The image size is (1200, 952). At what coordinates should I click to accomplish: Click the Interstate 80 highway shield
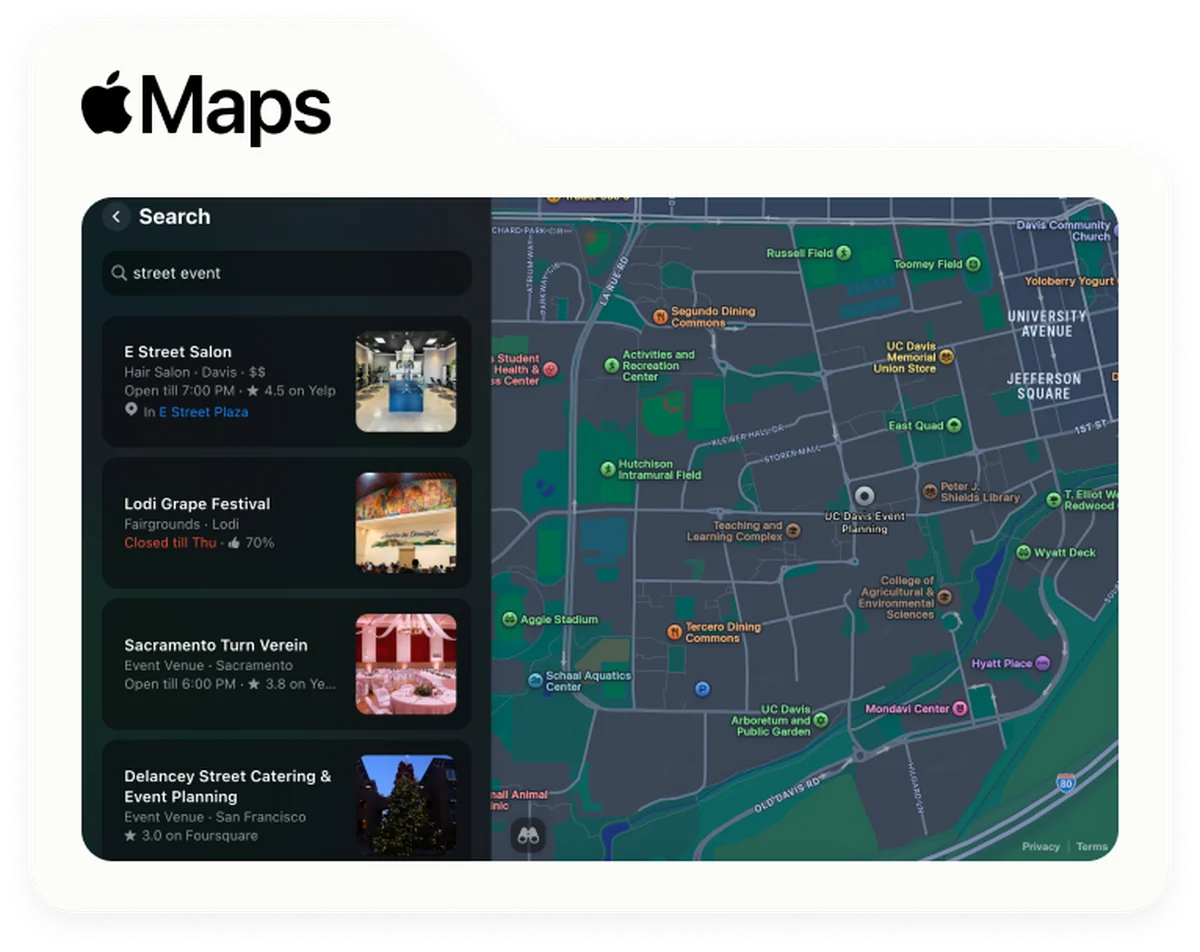(1066, 782)
